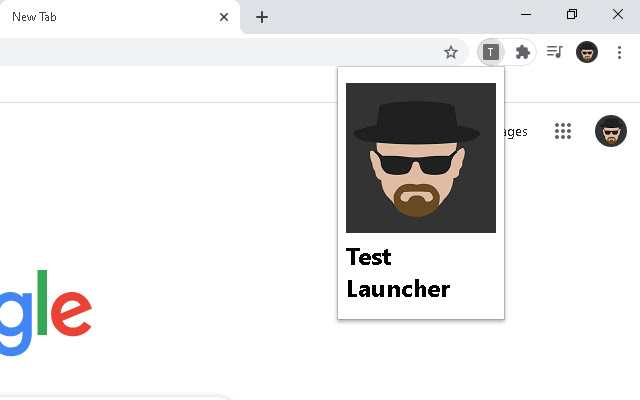Close the Chrome window
Screen dimensions: 640x400
coord(618,15)
